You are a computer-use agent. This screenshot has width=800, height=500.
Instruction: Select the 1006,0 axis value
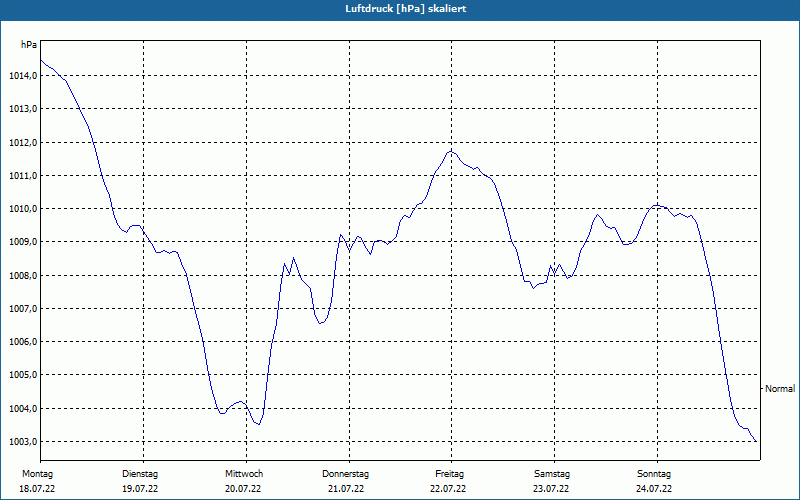pyautogui.click(x=23, y=342)
